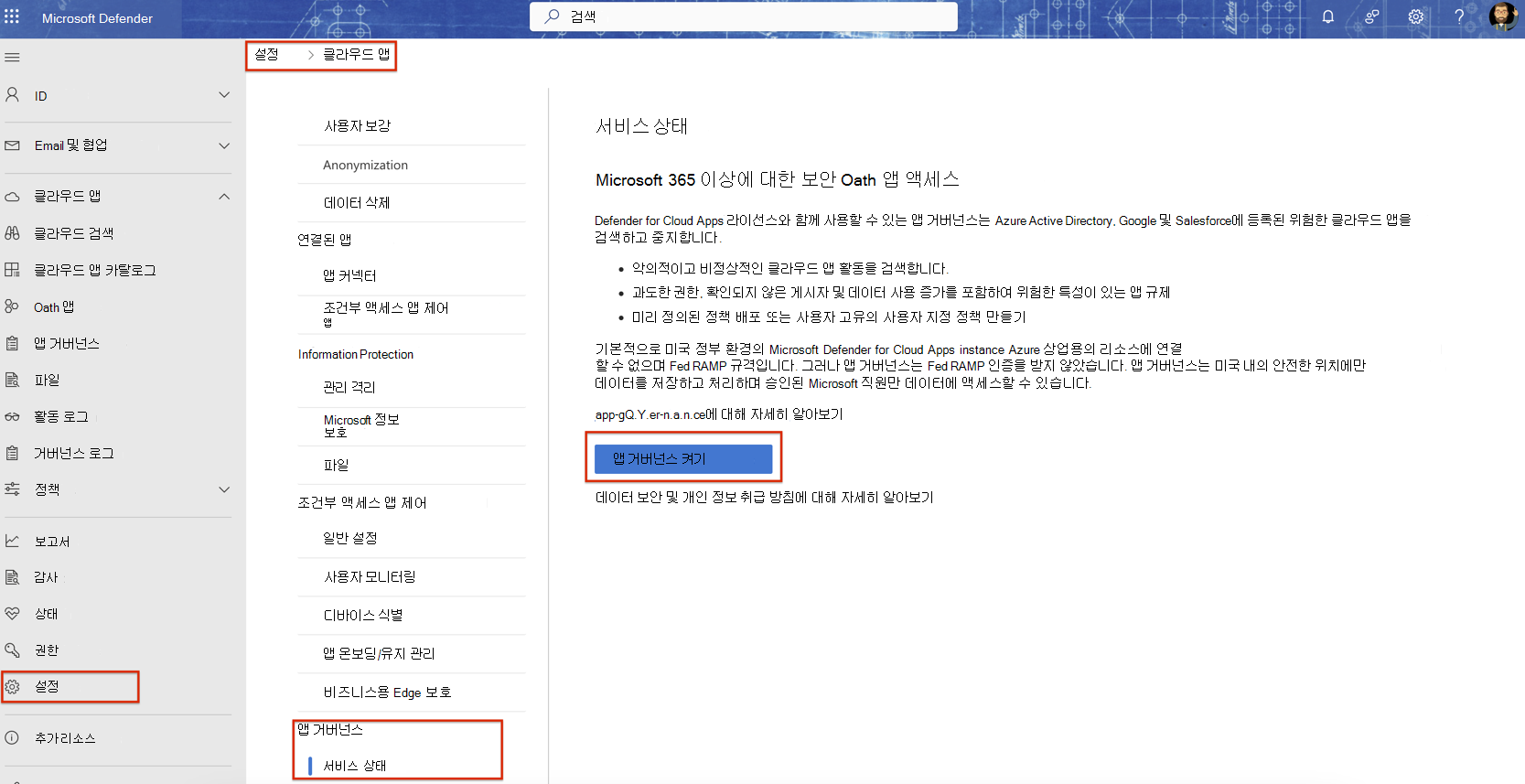Screen dimensions: 1525x784
Task: Select 사용자 모니터링 settings item
Action: [x=370, y=576]
